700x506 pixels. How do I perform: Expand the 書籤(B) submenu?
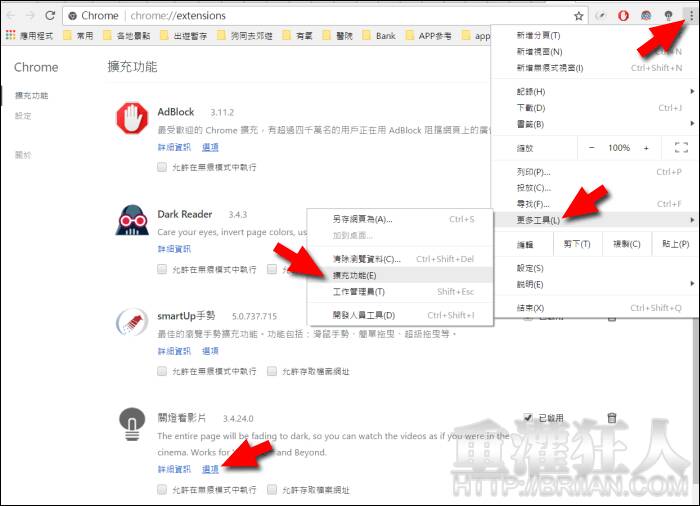tap(595, 124)
